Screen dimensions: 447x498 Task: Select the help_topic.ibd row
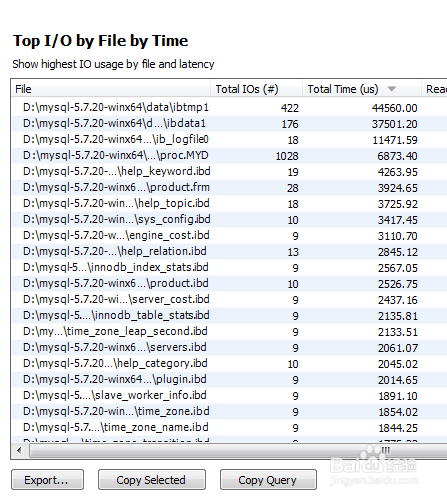click(x=229, y=204)
